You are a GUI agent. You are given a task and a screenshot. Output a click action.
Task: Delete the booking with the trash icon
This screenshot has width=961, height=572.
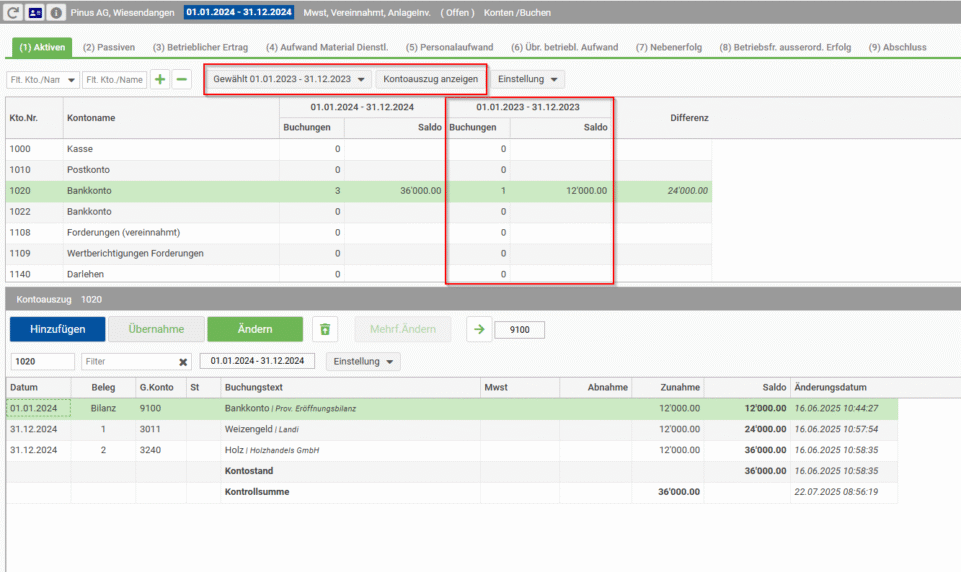coord(324,329)
